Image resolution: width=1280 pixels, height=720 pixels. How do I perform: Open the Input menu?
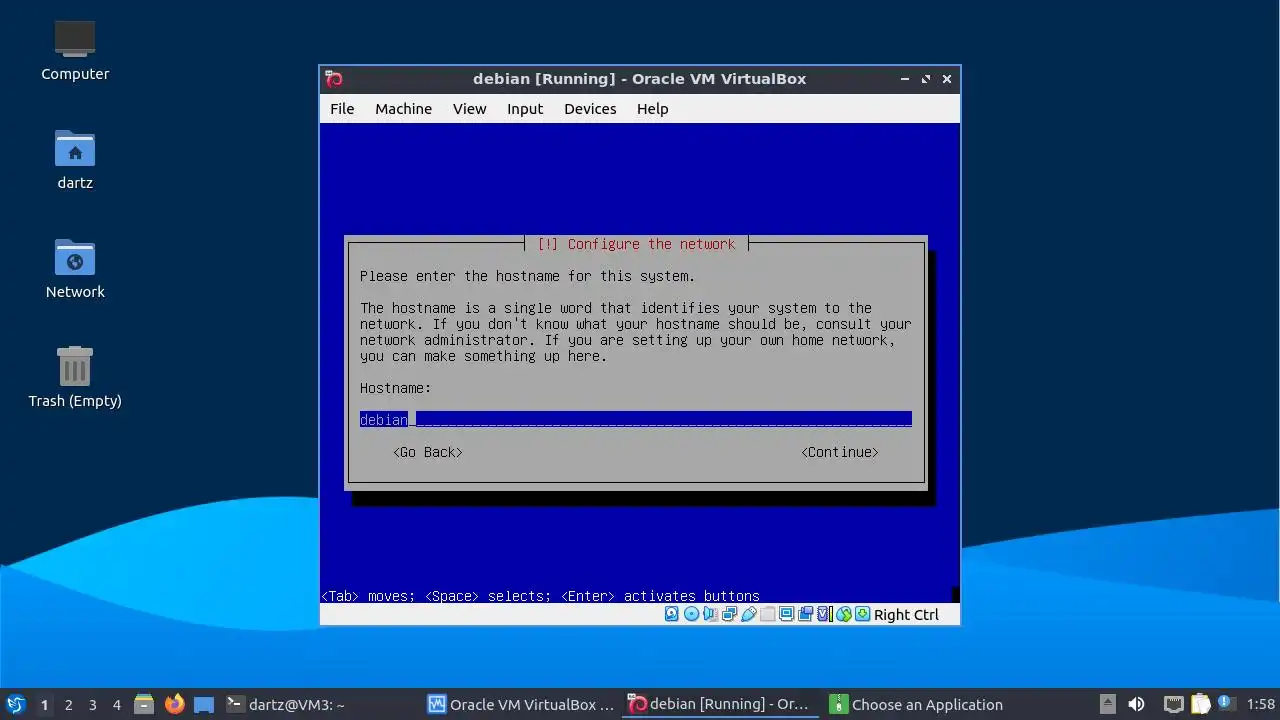click(525, 109)
